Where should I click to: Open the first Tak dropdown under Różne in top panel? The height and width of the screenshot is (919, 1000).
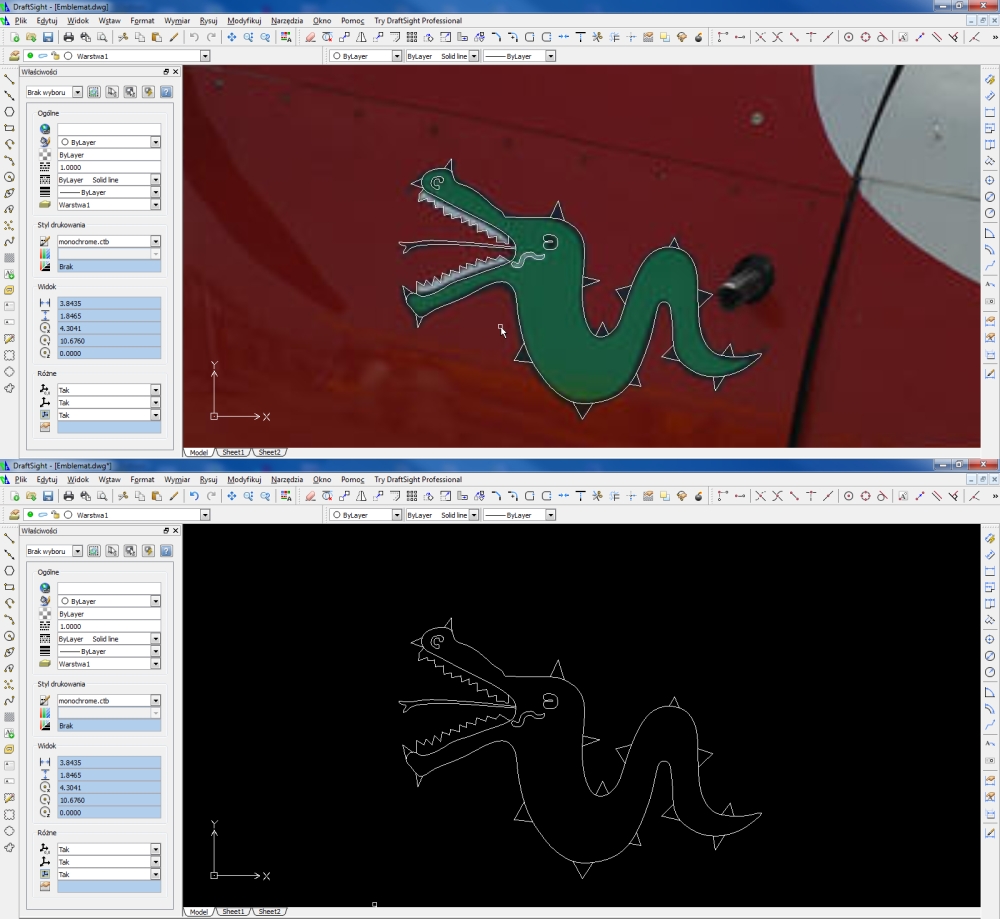pos(155,391)
